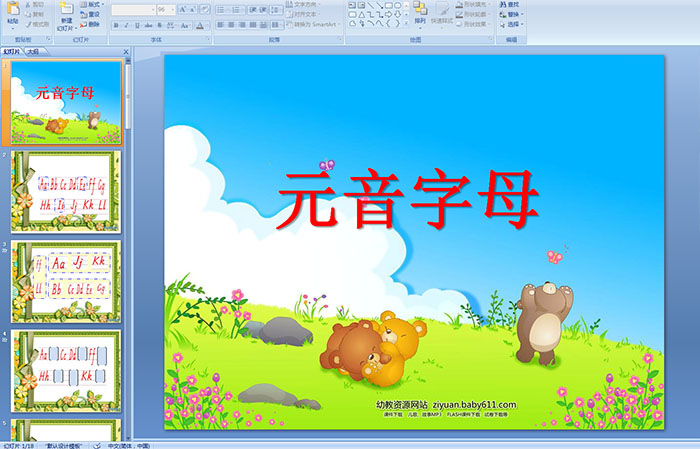Screen dimensions: 700x449
Task: Click the spell check icon in status bar
Action: [x=97, y=446]
